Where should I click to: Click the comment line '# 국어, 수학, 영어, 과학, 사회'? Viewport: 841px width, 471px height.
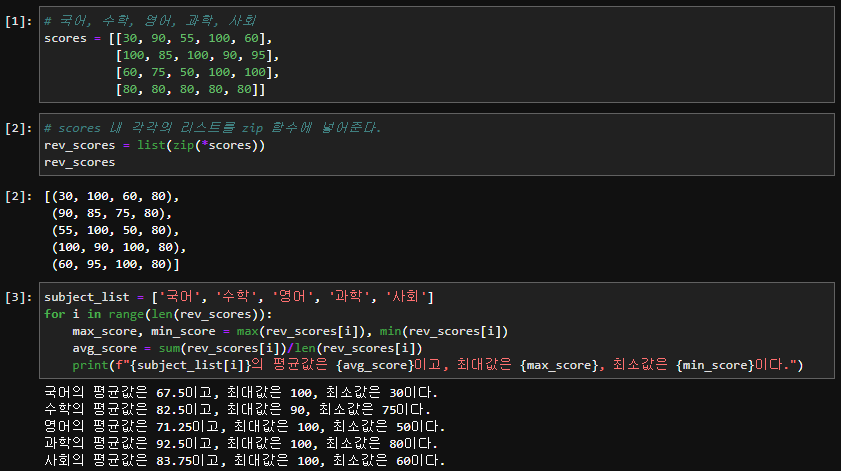tap(150, 21)
